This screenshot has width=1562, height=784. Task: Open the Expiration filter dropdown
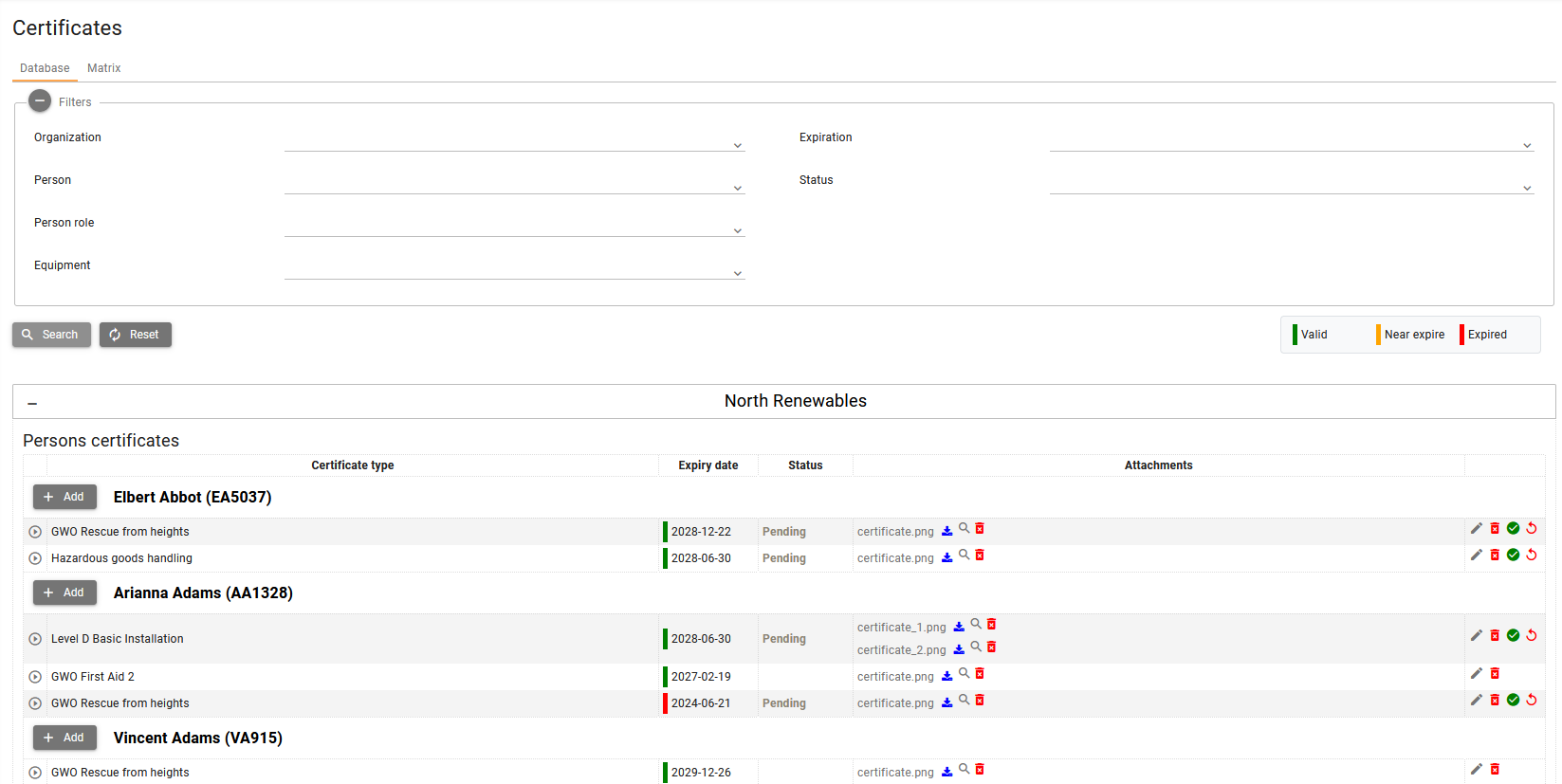[1292, 138]
